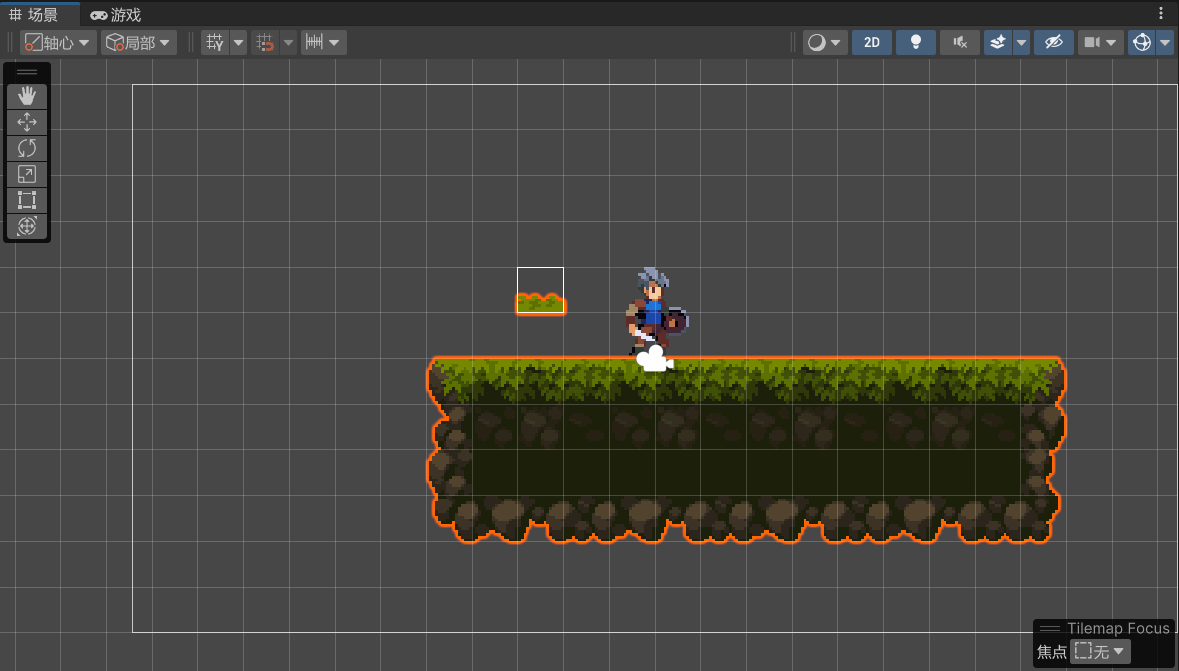Screen dimensions: 1179x671
Task: Switch to the 游戏 tab
Action: (115, 15)
